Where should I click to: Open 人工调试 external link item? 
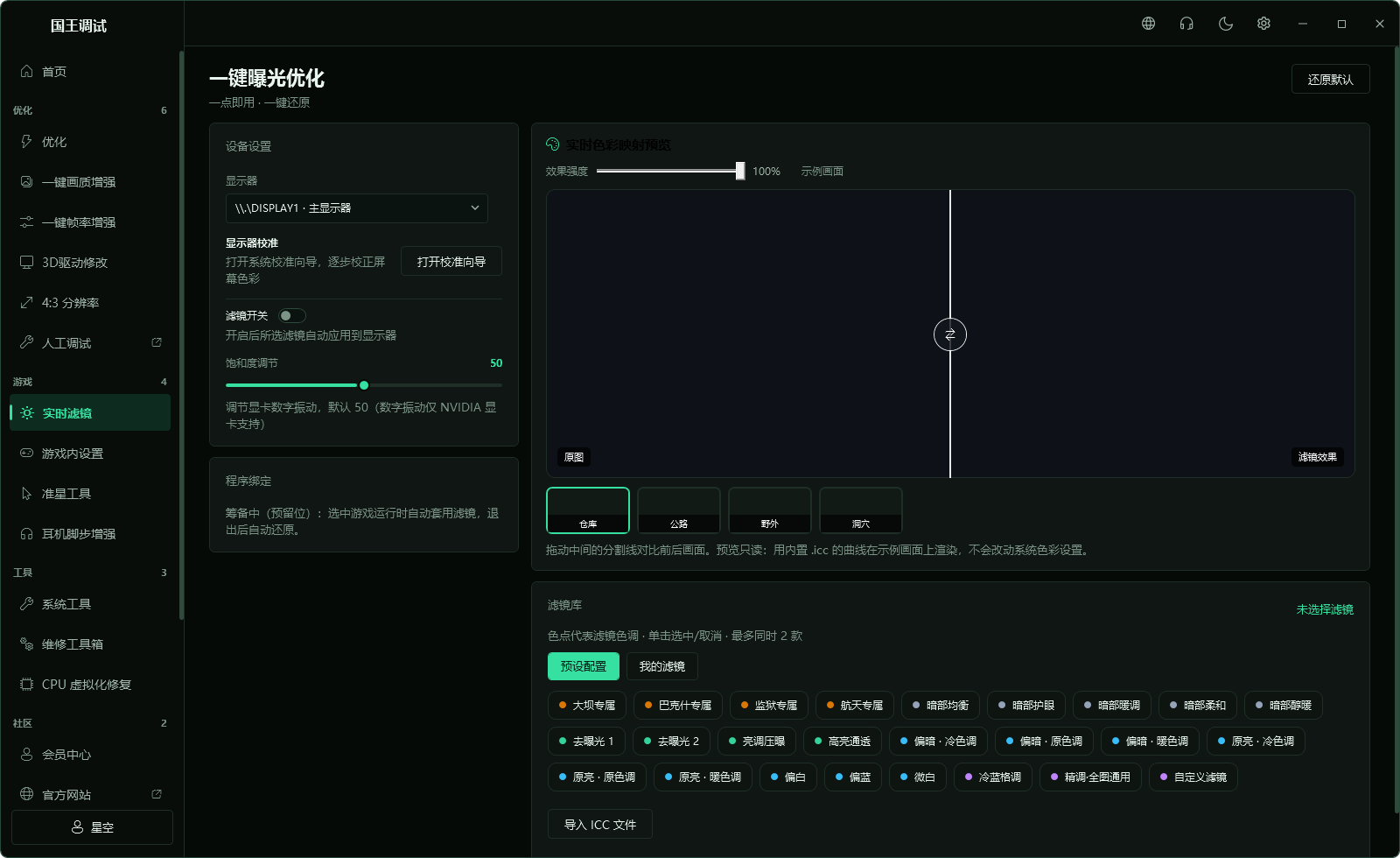point(90,343)
